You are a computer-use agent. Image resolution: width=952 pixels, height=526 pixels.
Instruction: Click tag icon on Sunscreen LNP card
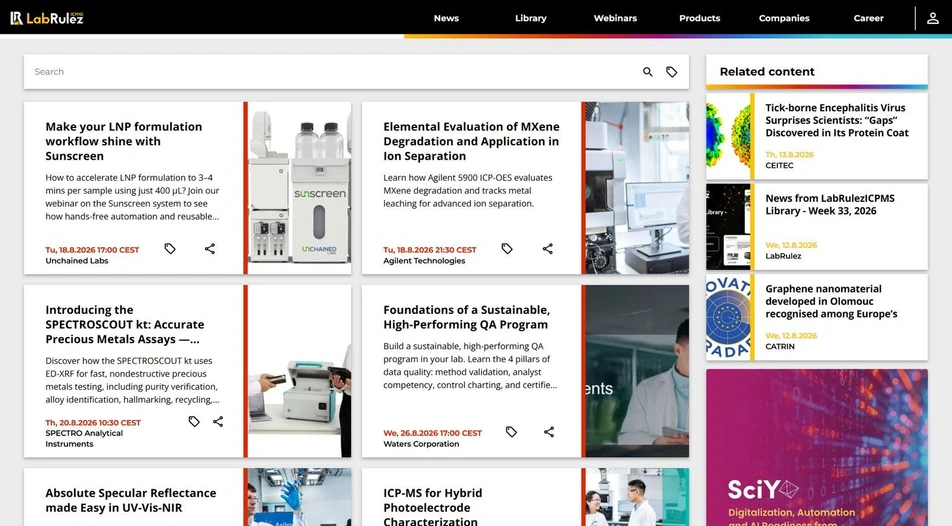point(170,248)
